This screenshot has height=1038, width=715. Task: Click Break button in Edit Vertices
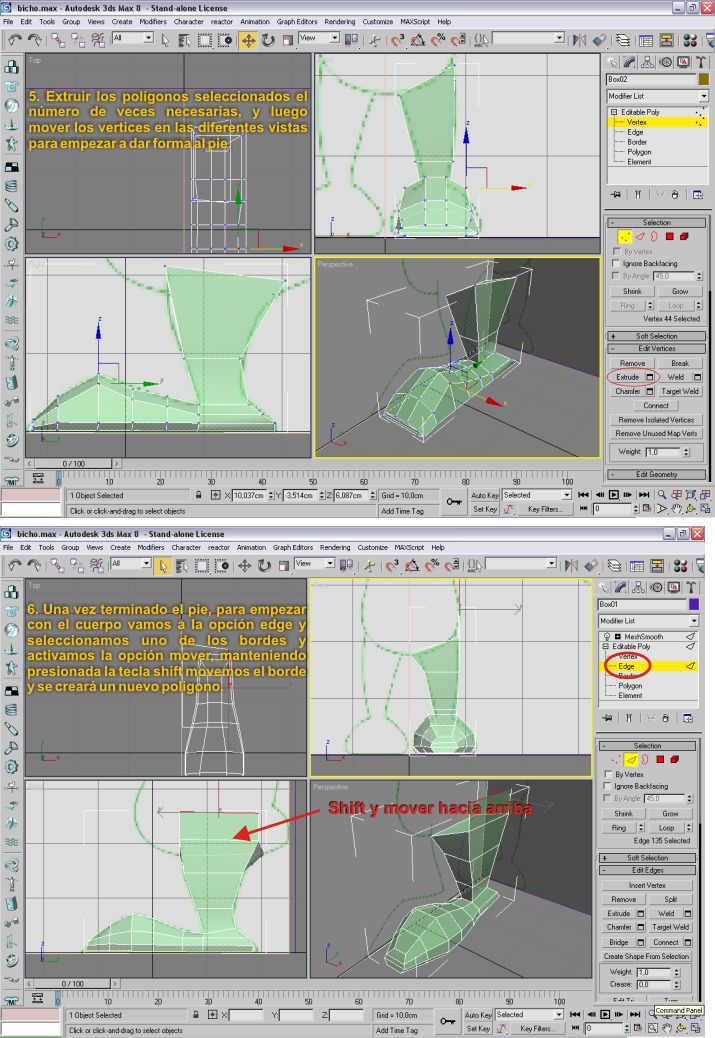(x=680, y=363)
